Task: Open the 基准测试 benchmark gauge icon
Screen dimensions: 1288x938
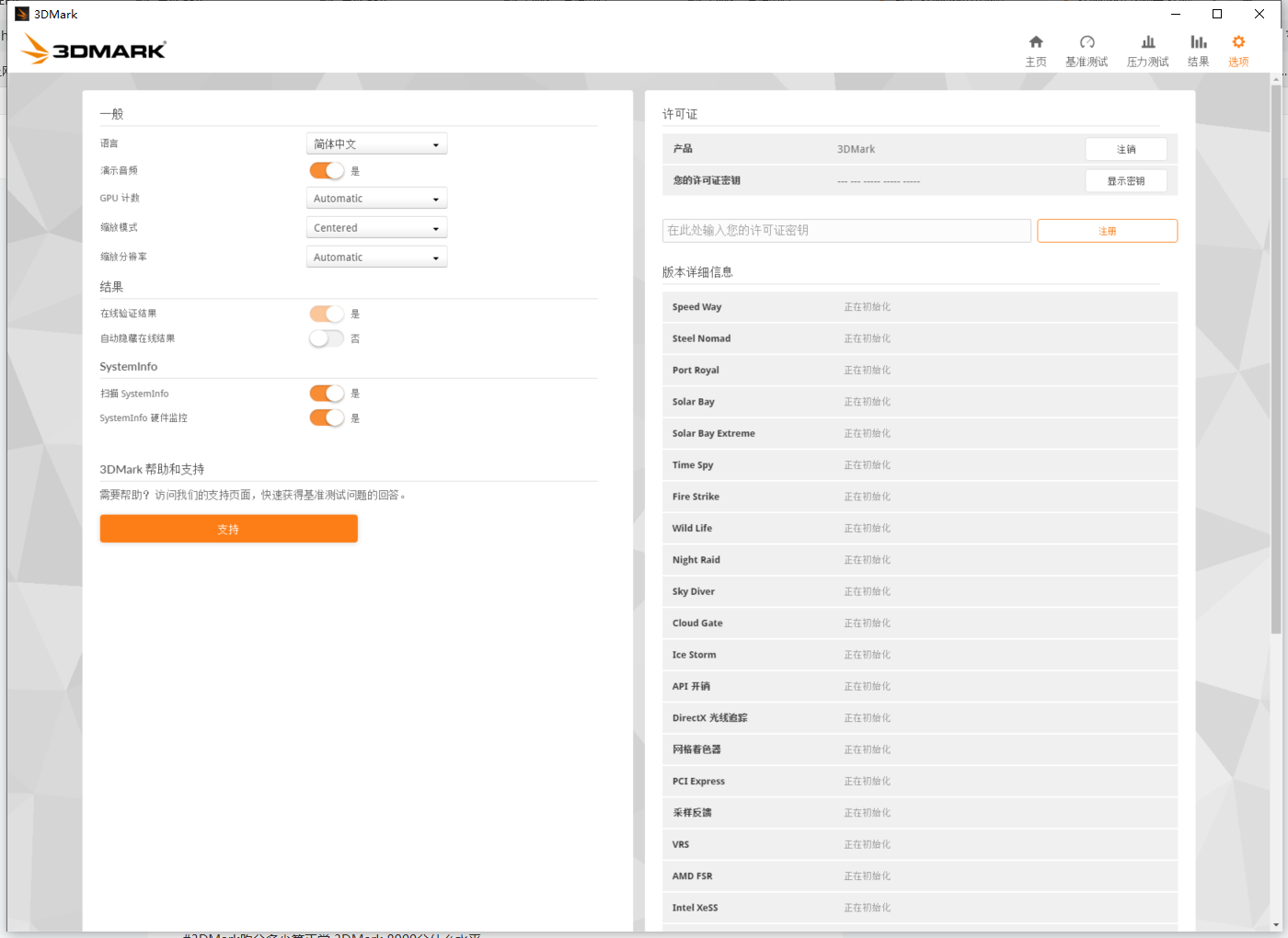Action: coord(1087,42)
